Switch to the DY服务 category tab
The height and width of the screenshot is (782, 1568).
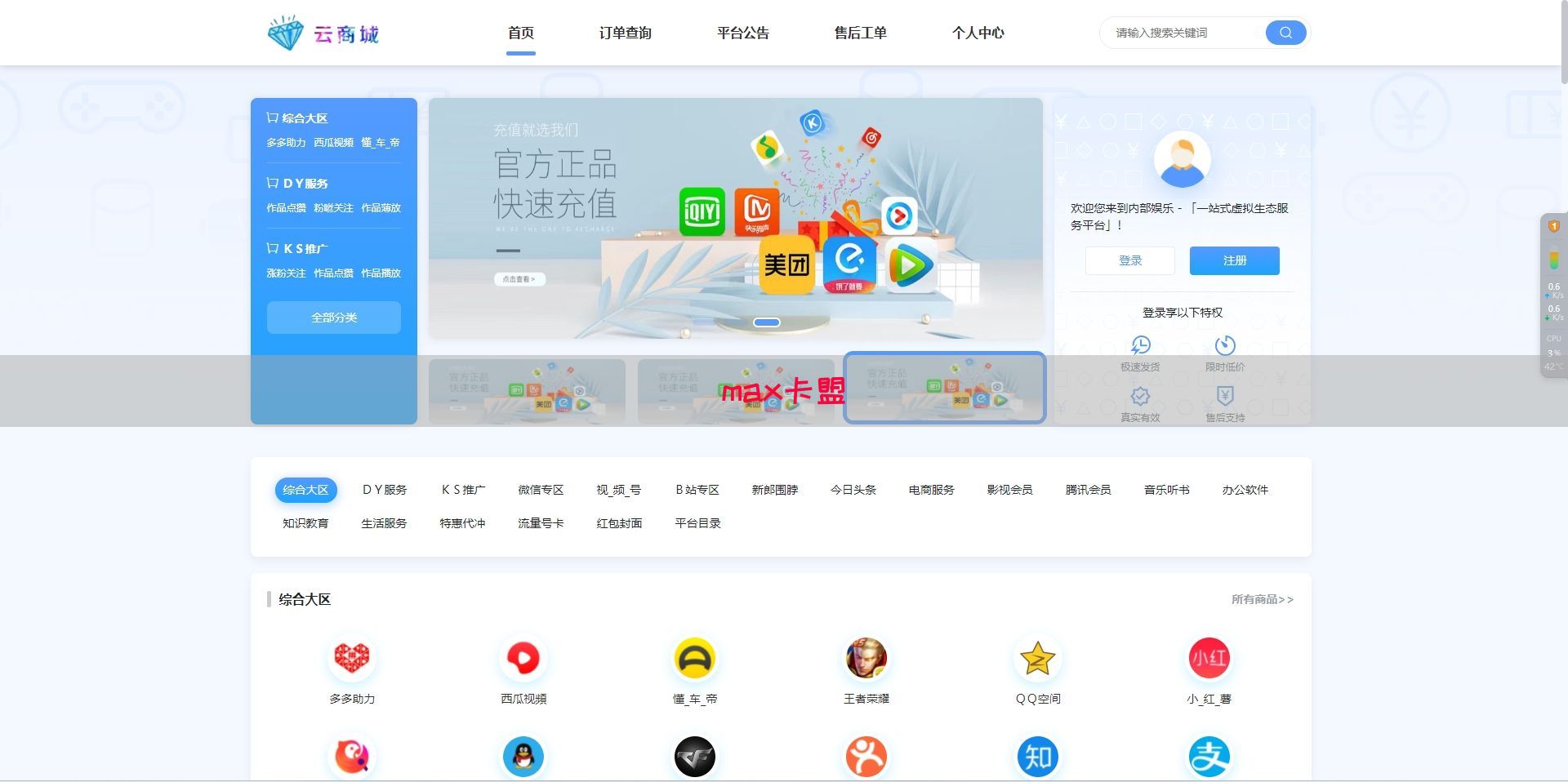385,490
